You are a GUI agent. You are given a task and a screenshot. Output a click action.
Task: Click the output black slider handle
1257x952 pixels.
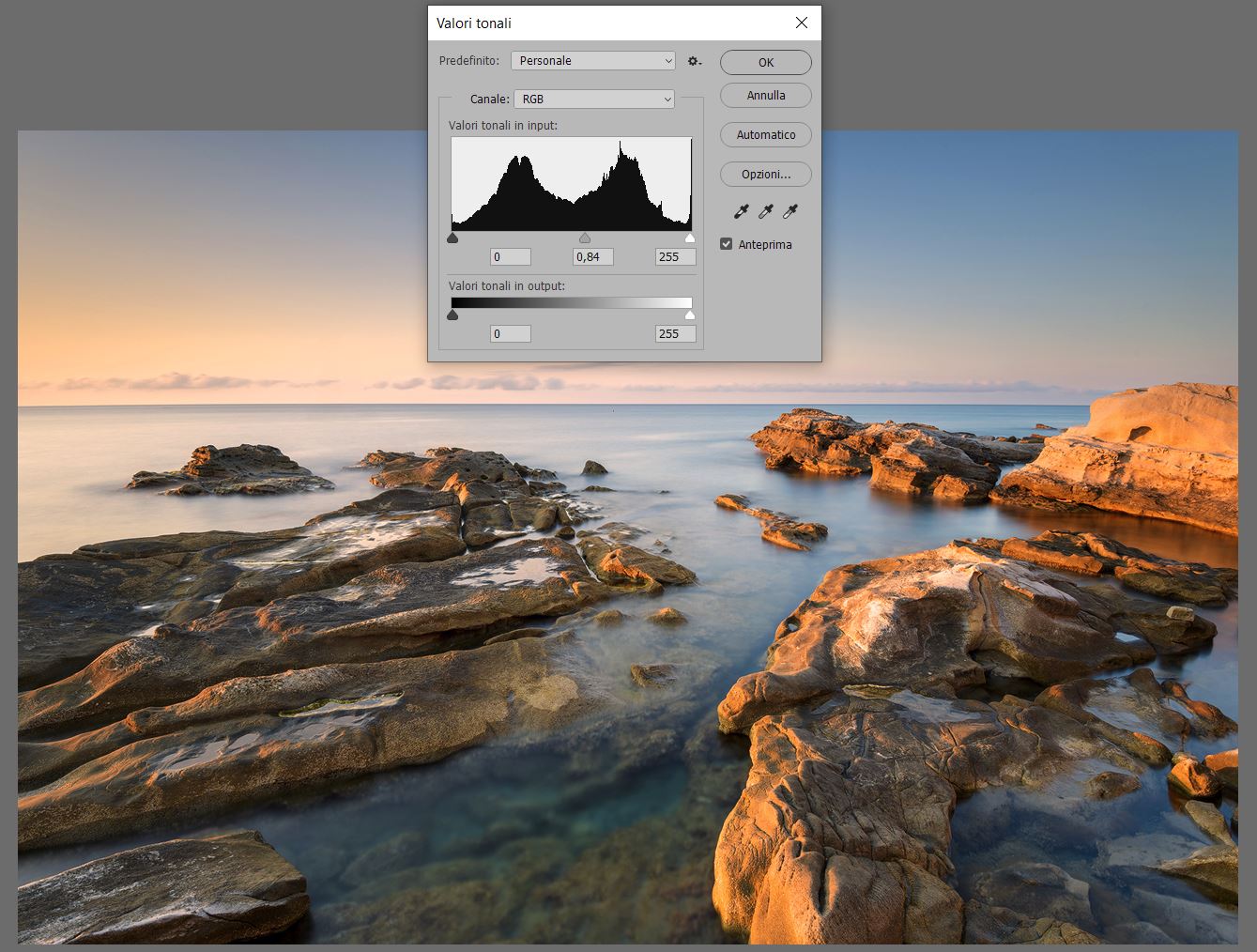tap(452, 315)
